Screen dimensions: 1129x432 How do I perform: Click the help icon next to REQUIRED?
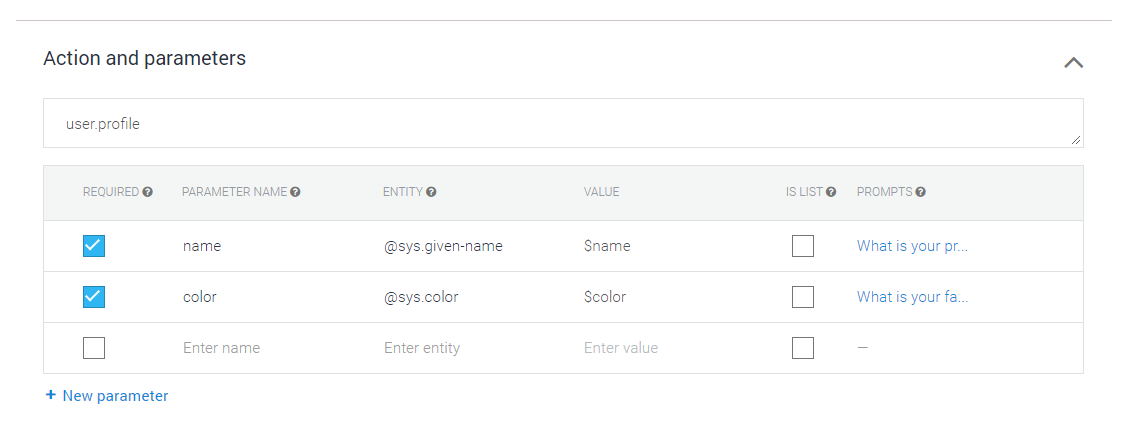148,192
